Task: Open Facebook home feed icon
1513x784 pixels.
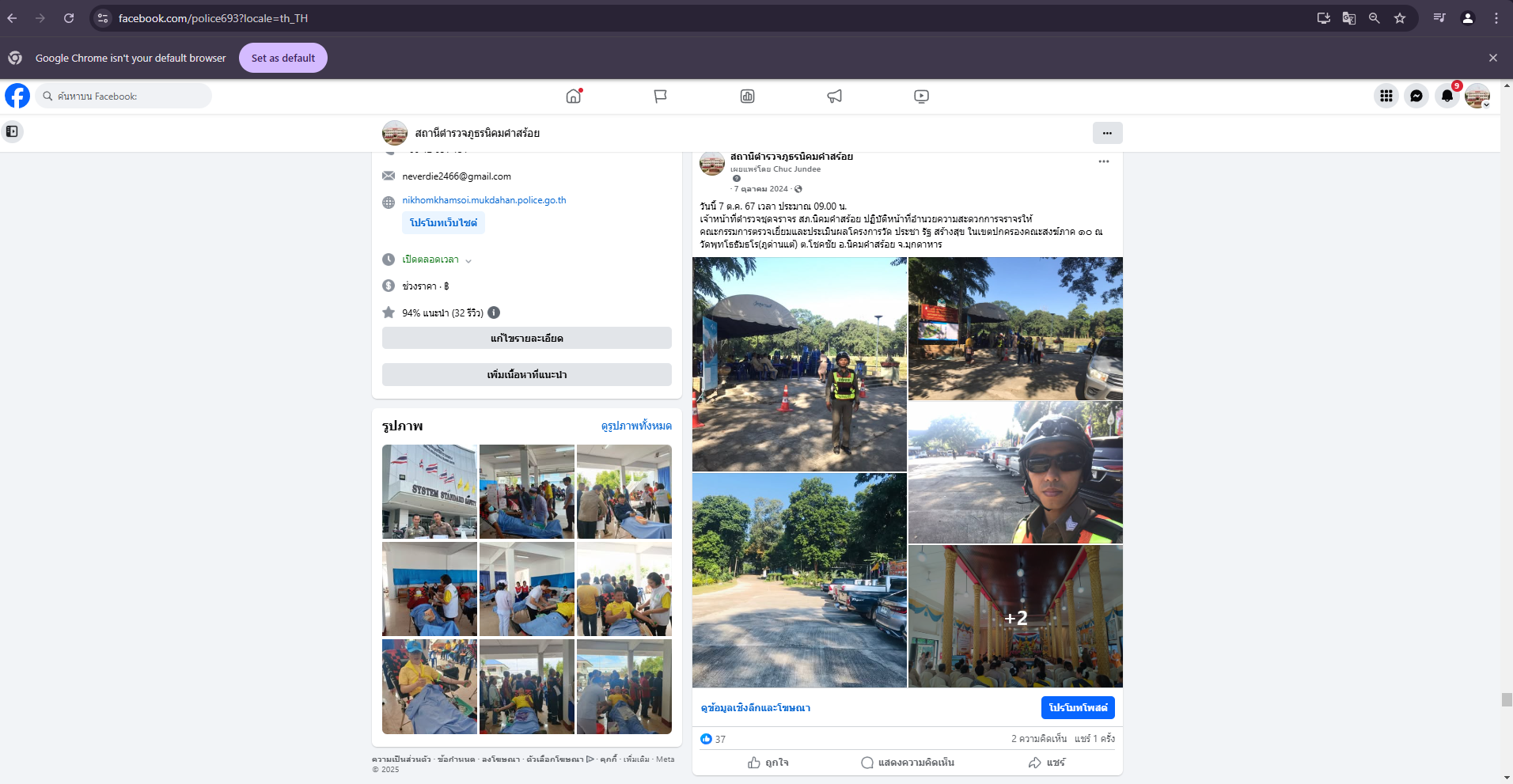Action: 574,97
